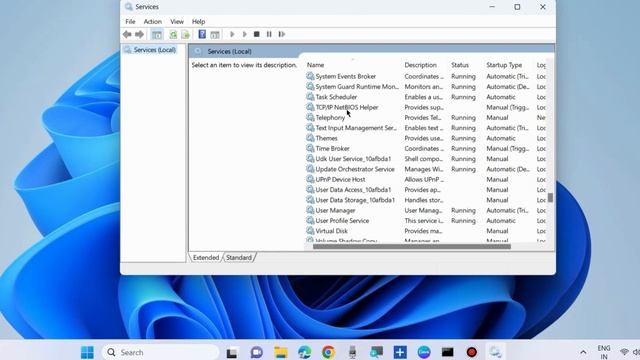Open the Windows Start button
This screenshot has width=640, height=360.
pos(87,352)
